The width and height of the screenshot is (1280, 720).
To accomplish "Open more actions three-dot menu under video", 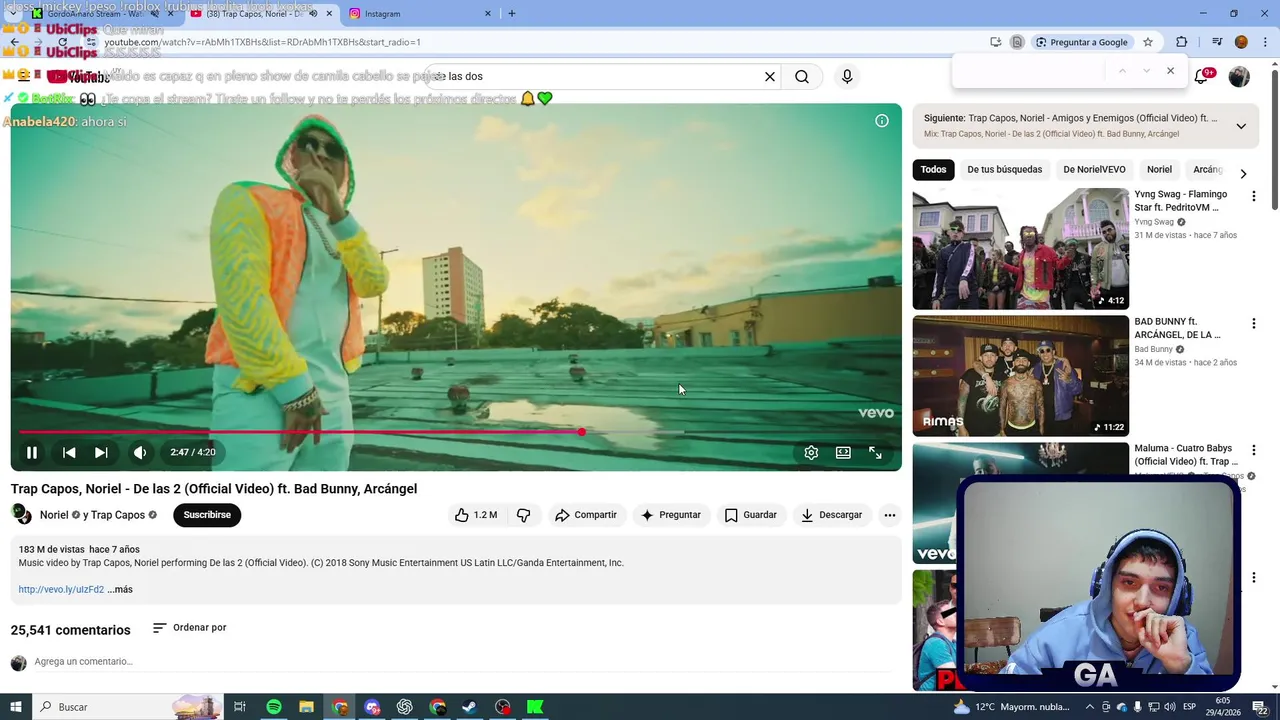I will click(x=890, y=515).
